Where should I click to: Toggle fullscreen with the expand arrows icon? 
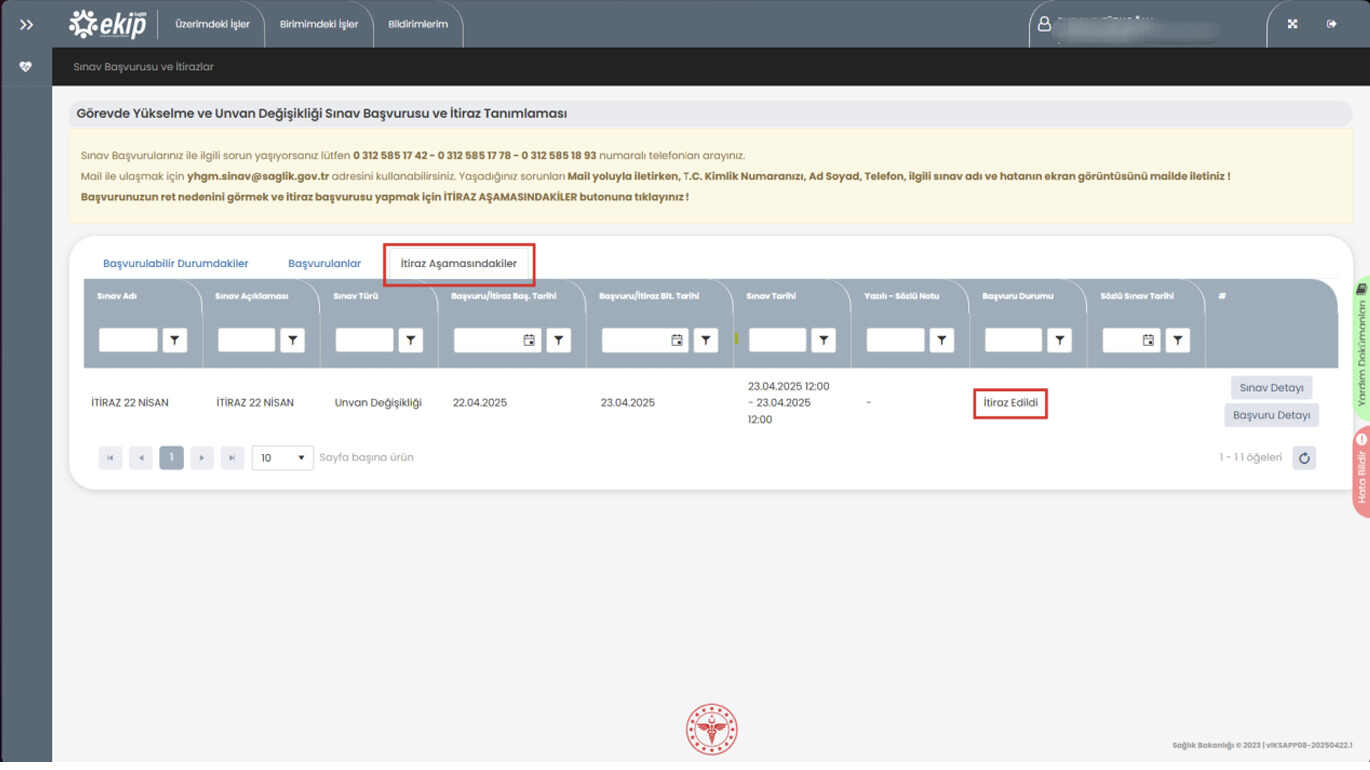(x=1292, y=24)
